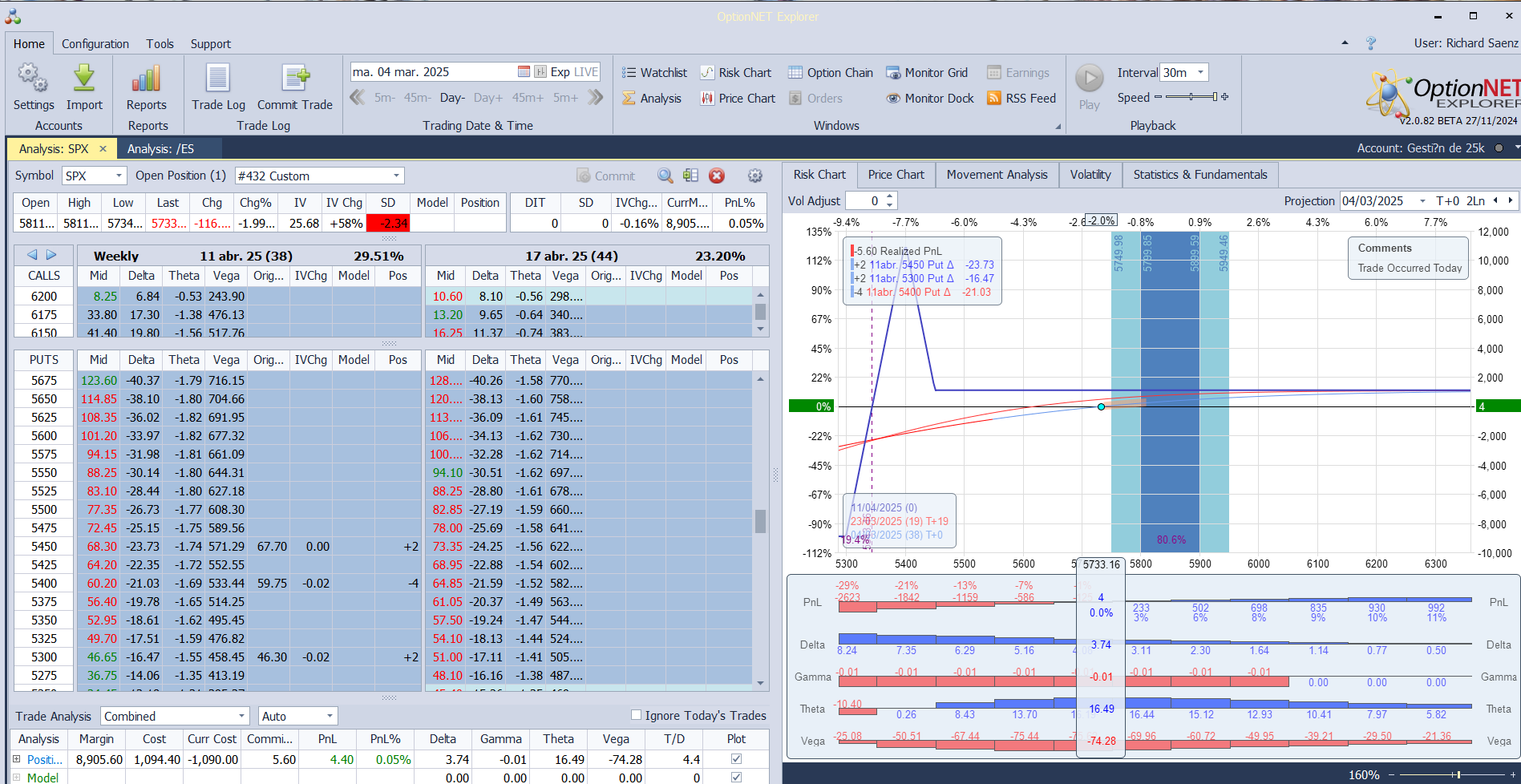Toggle the T+0 projection line

1448,200
